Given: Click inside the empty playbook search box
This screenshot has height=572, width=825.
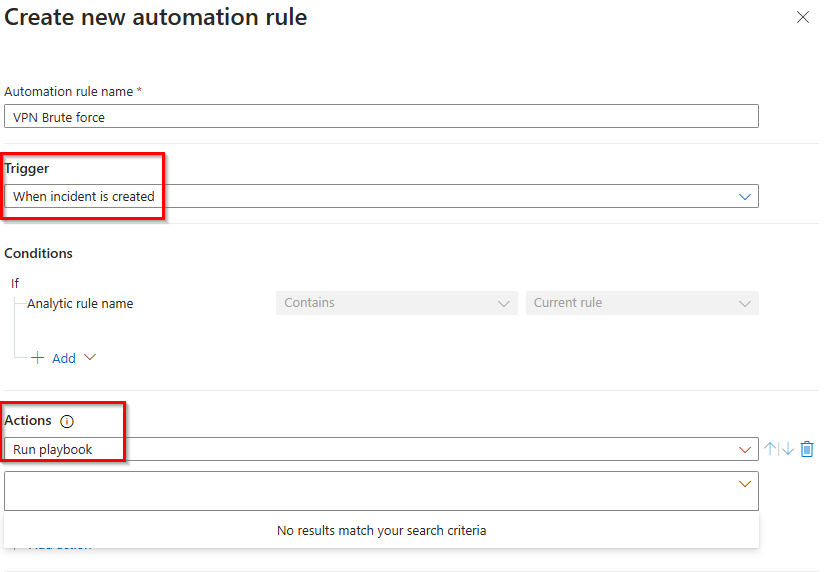Looking at the screenshot, I should coord(370,491).
